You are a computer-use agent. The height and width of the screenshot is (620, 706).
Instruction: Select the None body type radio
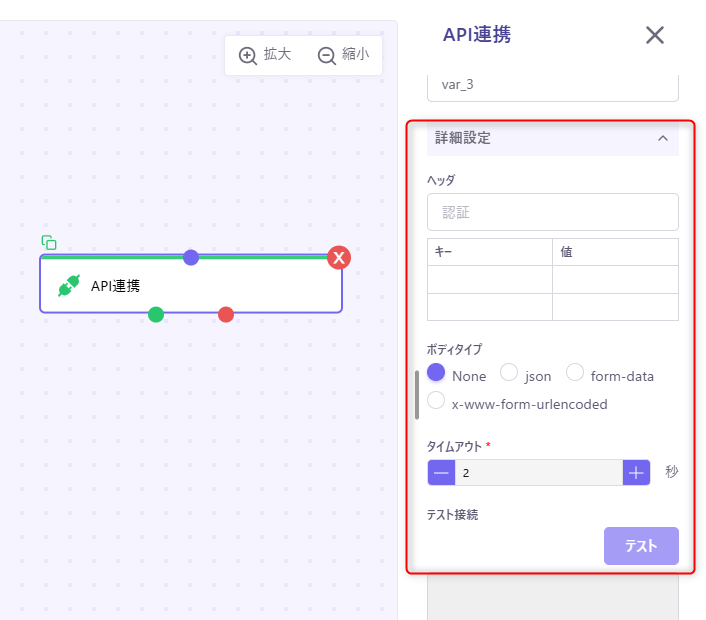pos(436,373)
